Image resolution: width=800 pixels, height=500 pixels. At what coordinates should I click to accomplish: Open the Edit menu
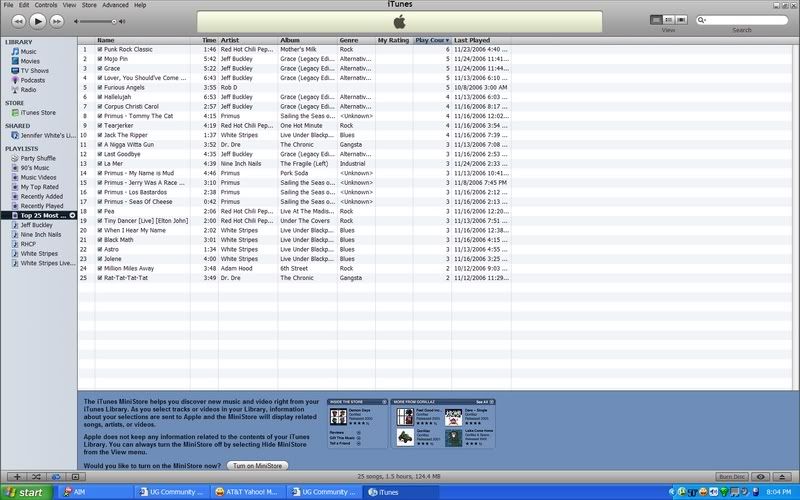24,5
